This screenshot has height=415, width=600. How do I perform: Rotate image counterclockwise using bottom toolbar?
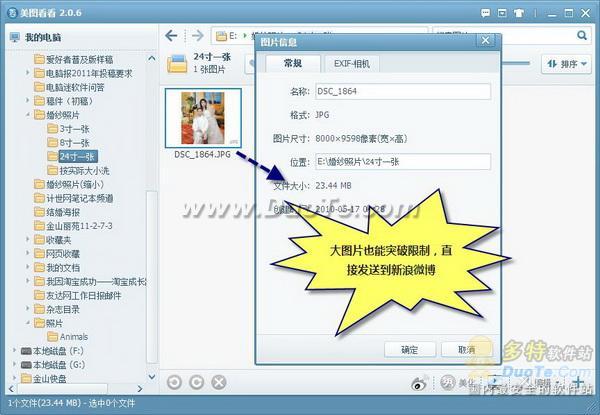[x=174, y=383]
